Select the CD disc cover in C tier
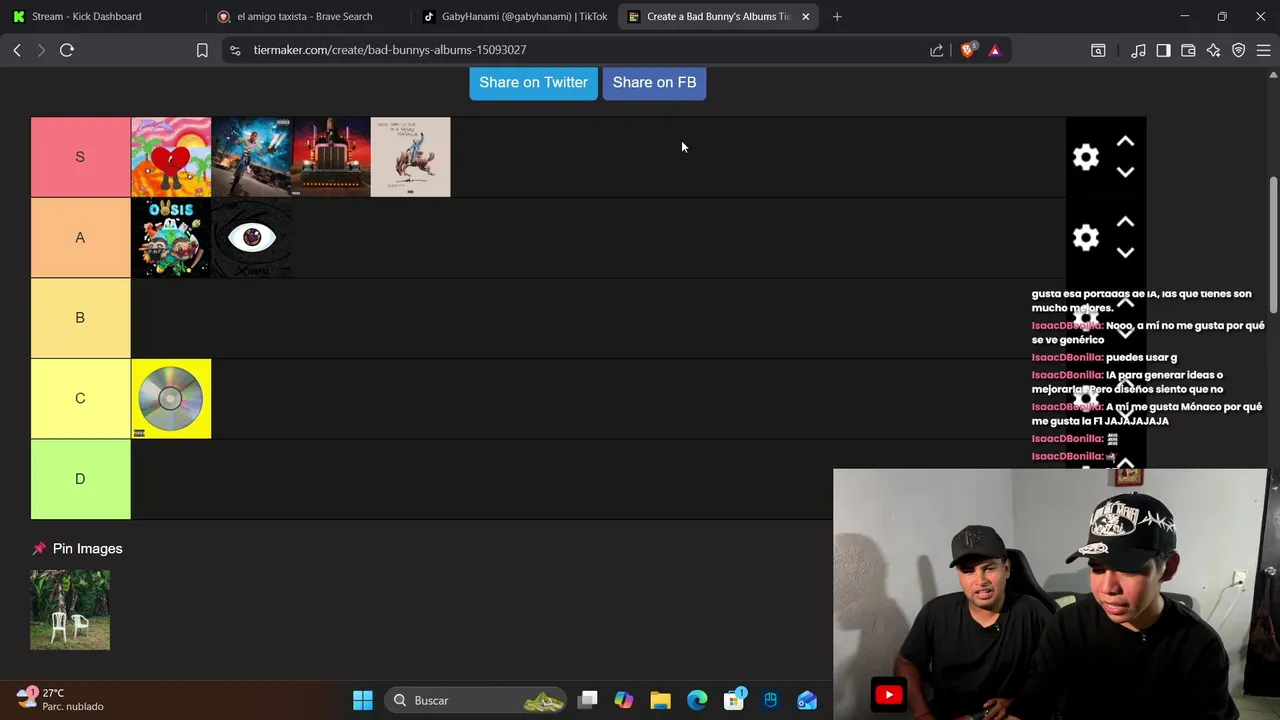 171,398
